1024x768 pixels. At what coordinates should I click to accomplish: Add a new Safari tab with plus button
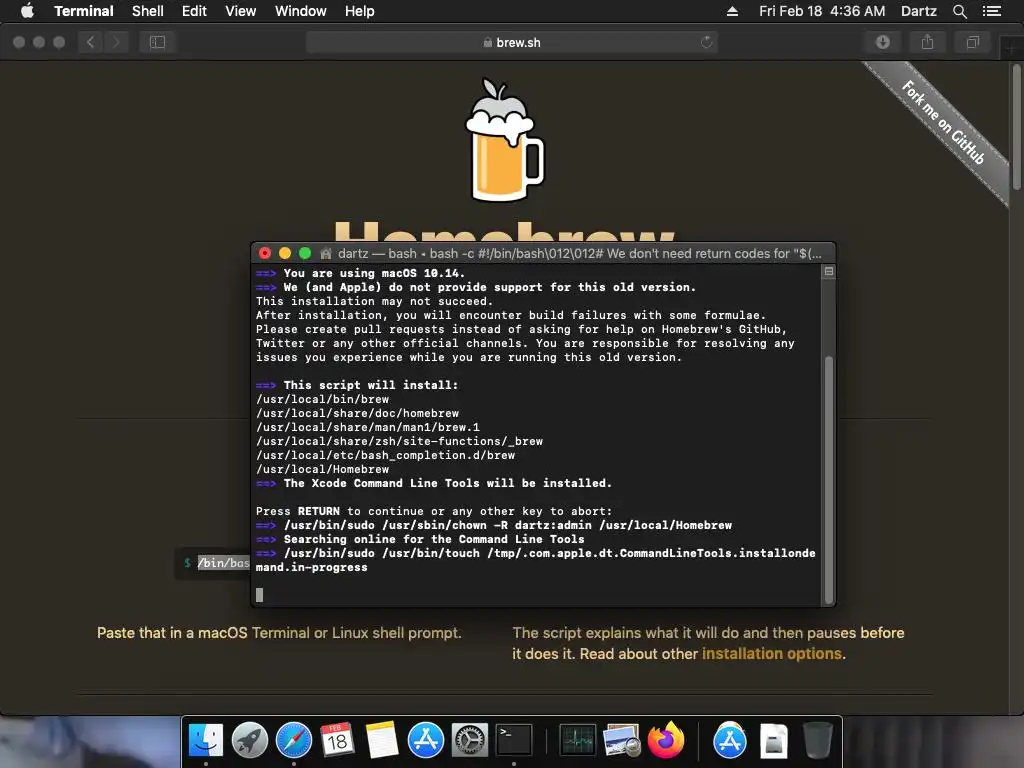[x=1012, y=48]
